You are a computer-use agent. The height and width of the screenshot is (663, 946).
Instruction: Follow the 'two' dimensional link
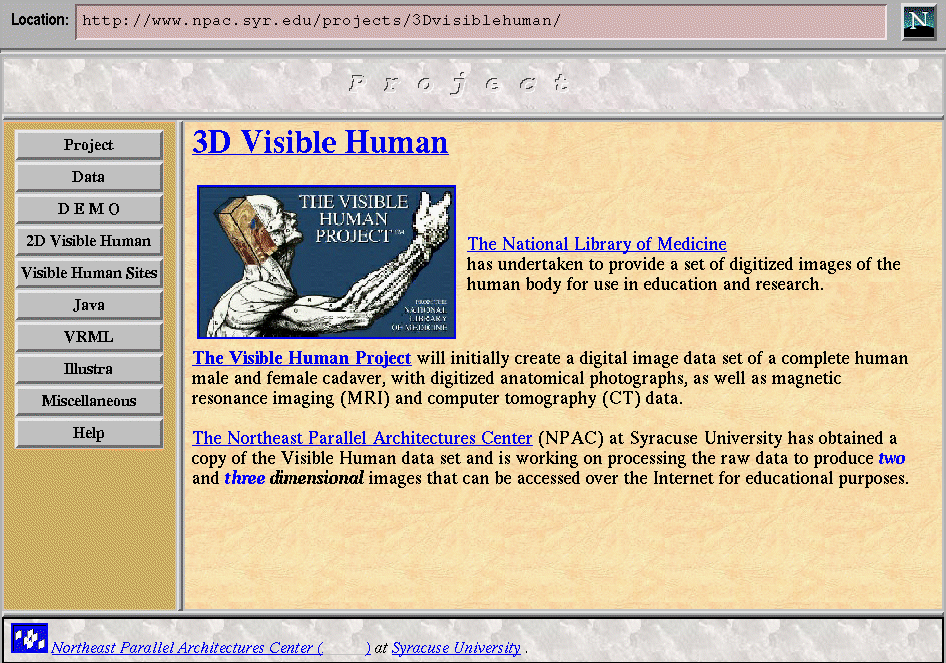tap(892, 458)
